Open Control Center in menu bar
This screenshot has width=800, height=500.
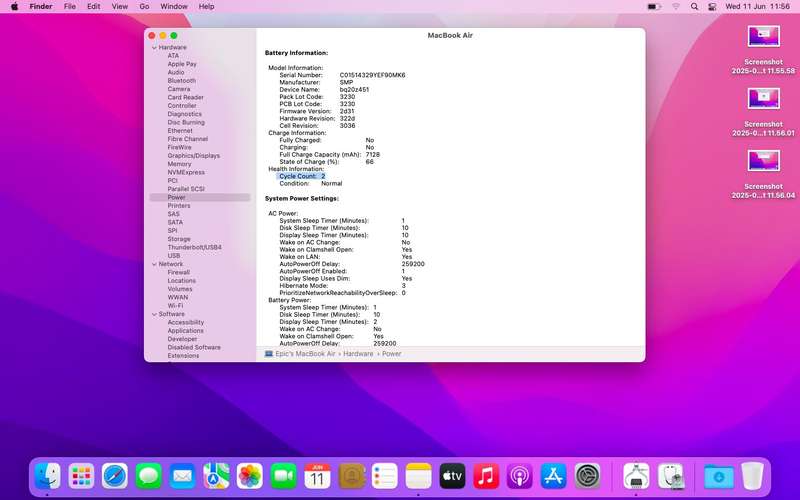pos(712,7)
